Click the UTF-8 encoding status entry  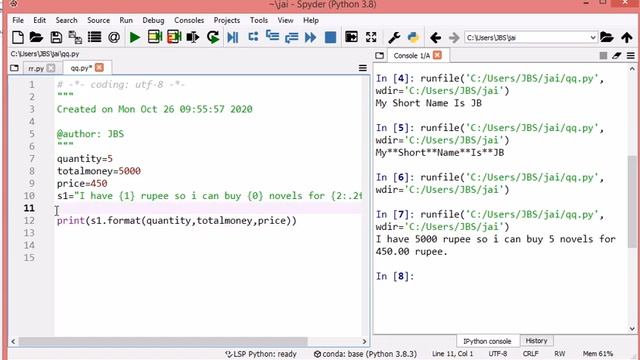[x=498, y=354]
